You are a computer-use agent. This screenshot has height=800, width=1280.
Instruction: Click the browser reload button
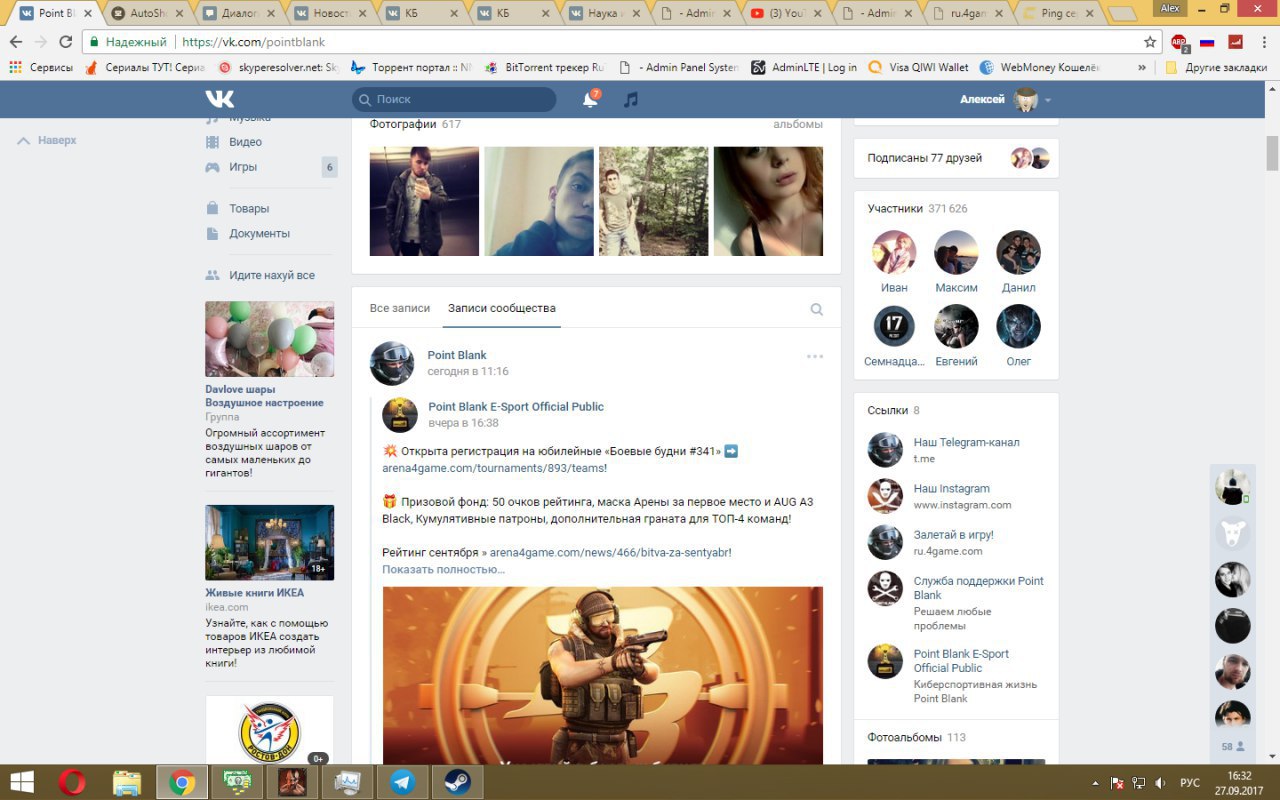(65, 42)
